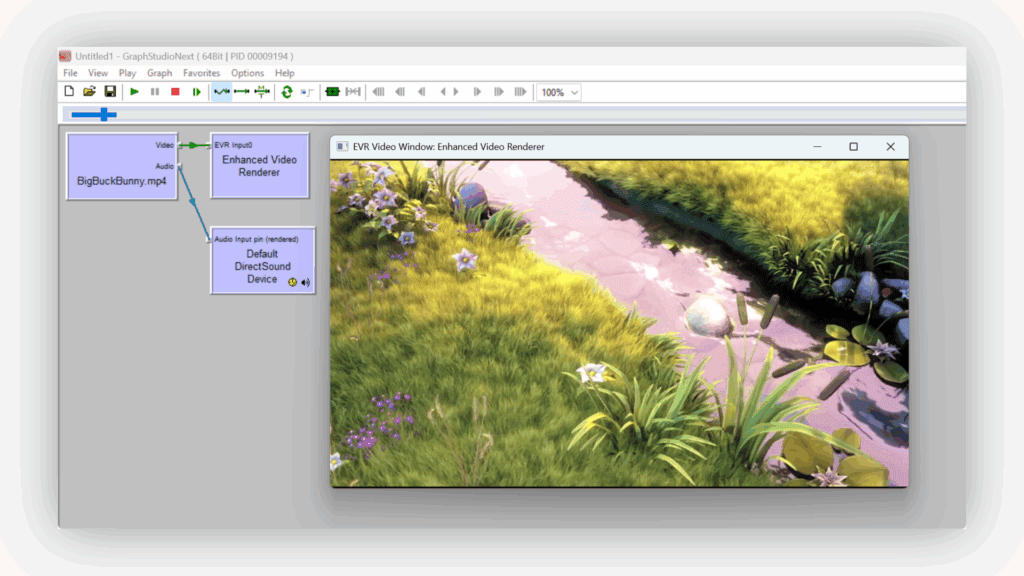The height and width of the screenshot is (576, 1024).
Task: Create a new graph document
Action: coord(68,91)
